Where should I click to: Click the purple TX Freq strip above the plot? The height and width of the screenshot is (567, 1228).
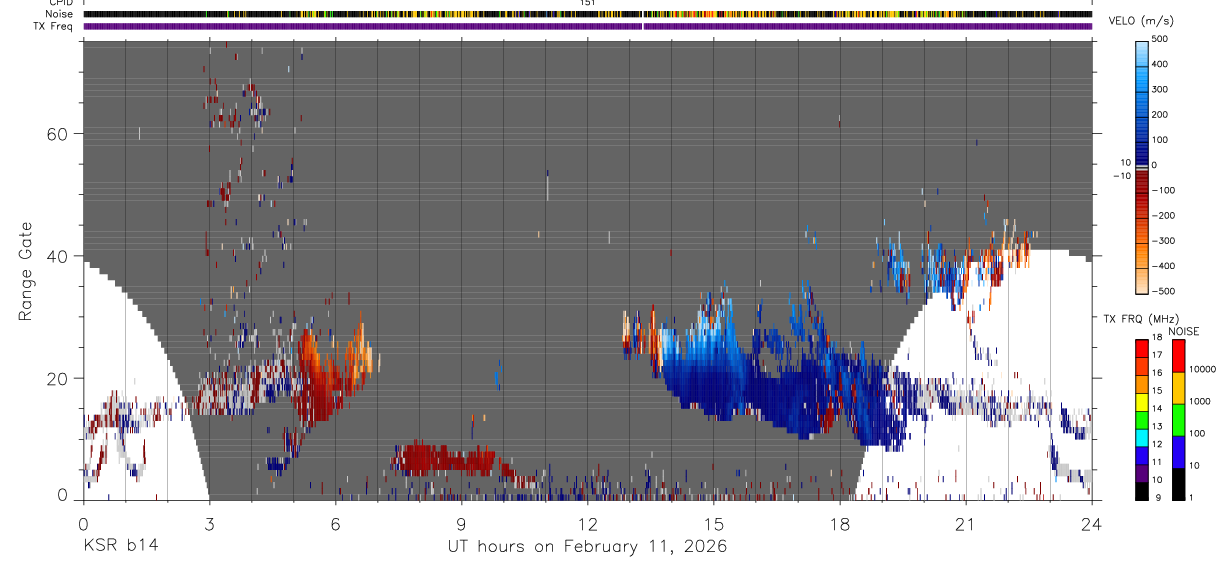pos(588,26)
